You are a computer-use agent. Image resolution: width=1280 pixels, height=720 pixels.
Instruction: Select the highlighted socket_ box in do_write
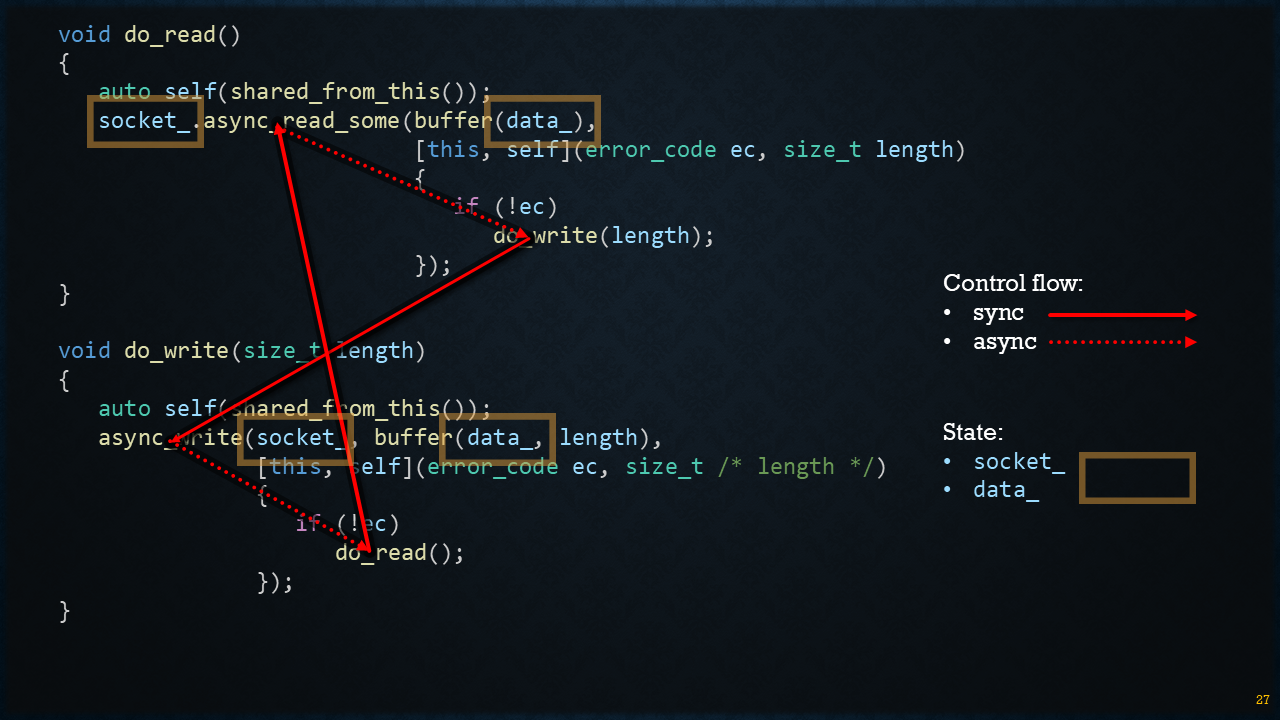(297, 438)
